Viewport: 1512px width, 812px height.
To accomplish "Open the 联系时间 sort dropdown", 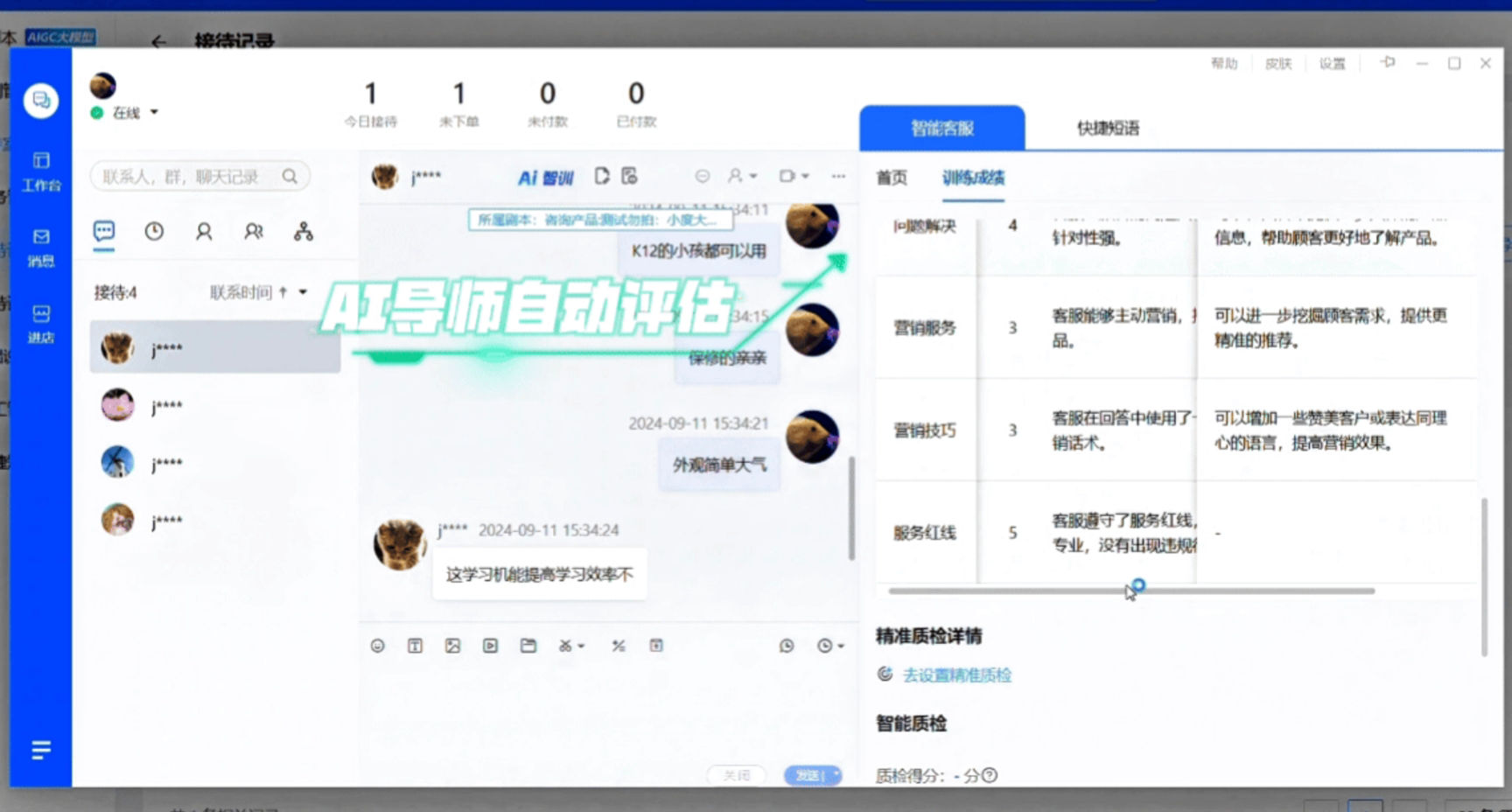I will [303, 292].
